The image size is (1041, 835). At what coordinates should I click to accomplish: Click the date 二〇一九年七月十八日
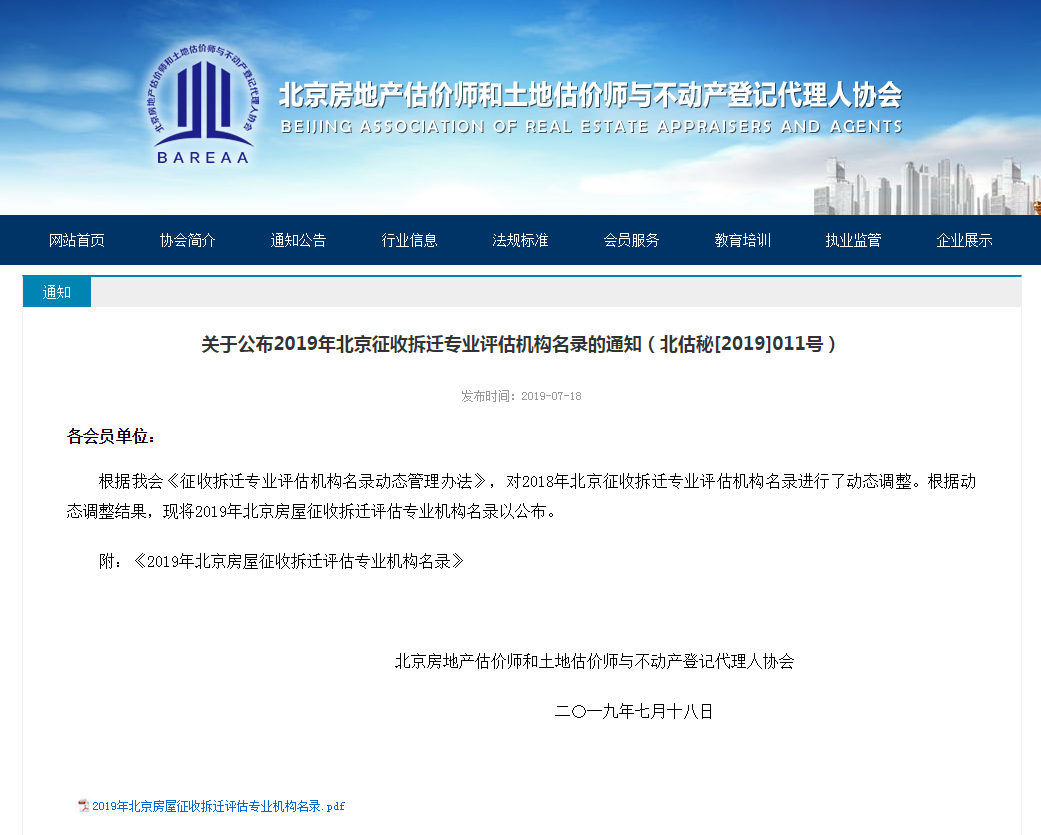(x=634, y=712)
